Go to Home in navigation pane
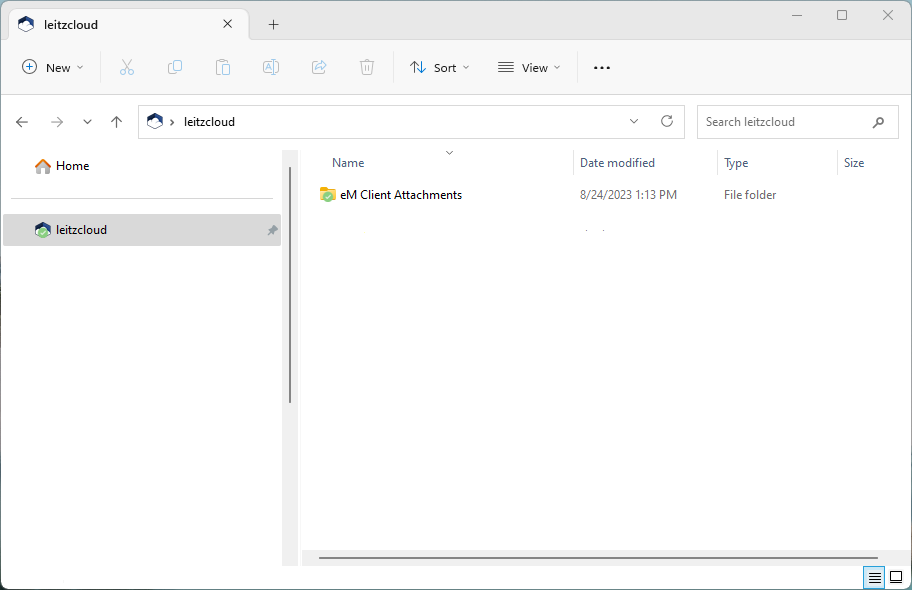Viewport: 912px width, 590px height. click(x=72, y=166)
